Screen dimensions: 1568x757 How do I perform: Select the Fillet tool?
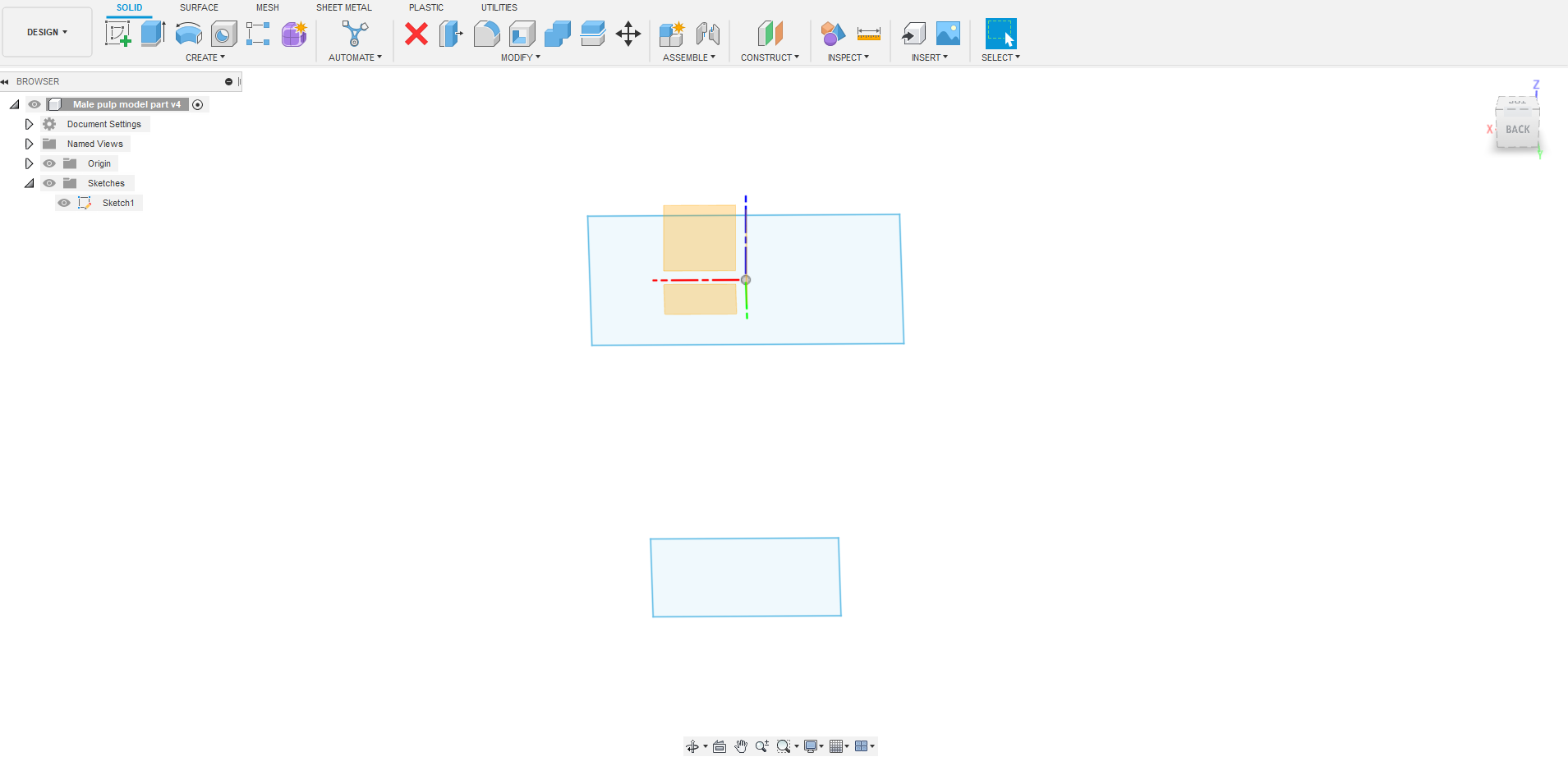click(486, 34)
